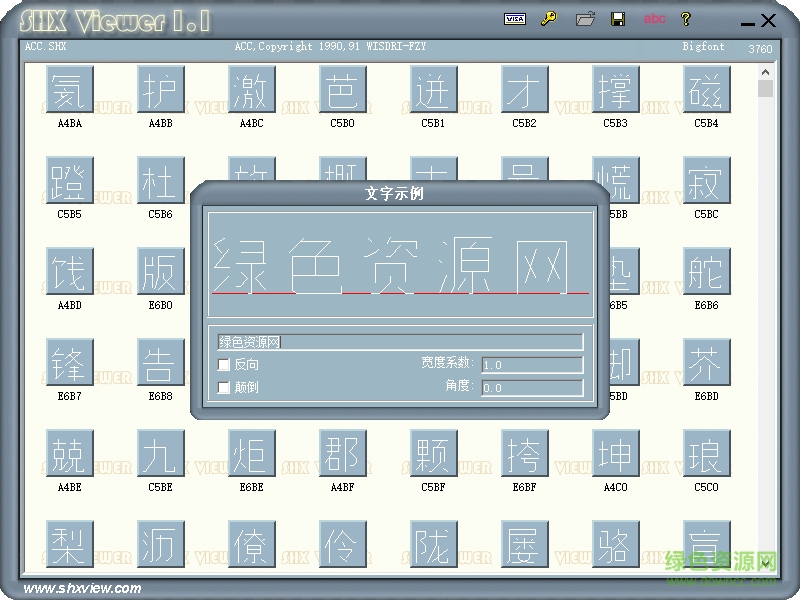
Task: Click the key icon in title bar
Action: (549, 19)
